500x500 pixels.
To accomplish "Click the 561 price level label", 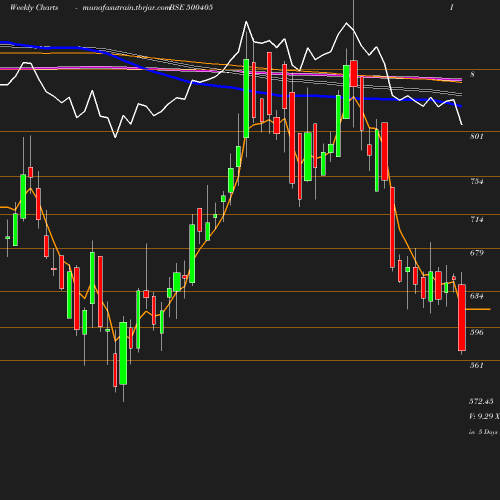I will (x=476, y=365).
